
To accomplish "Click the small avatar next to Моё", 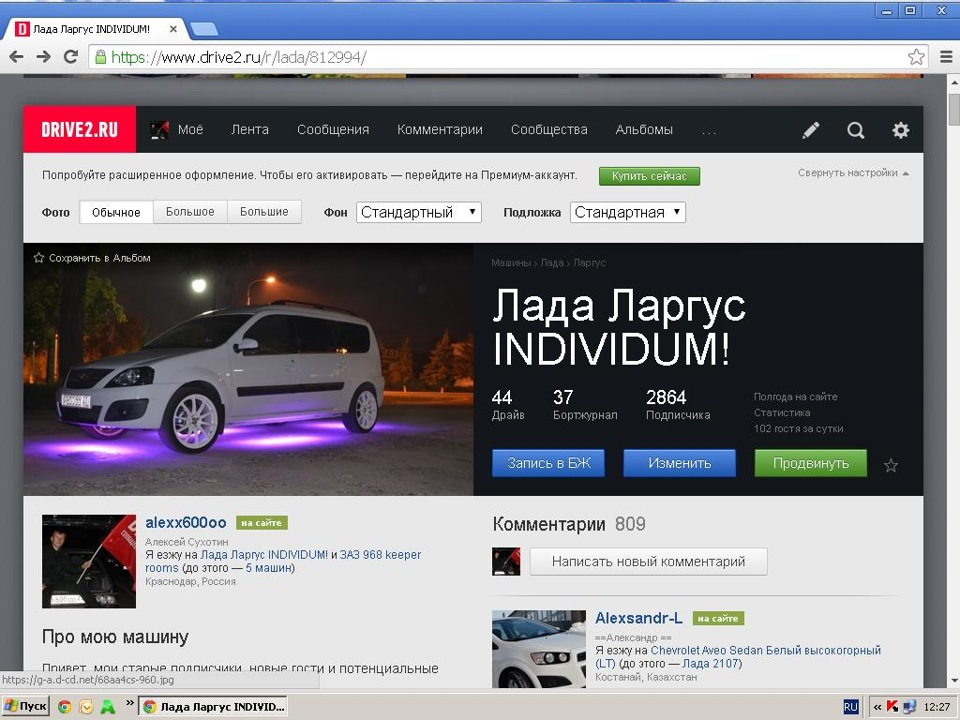I will pos(159,130).
